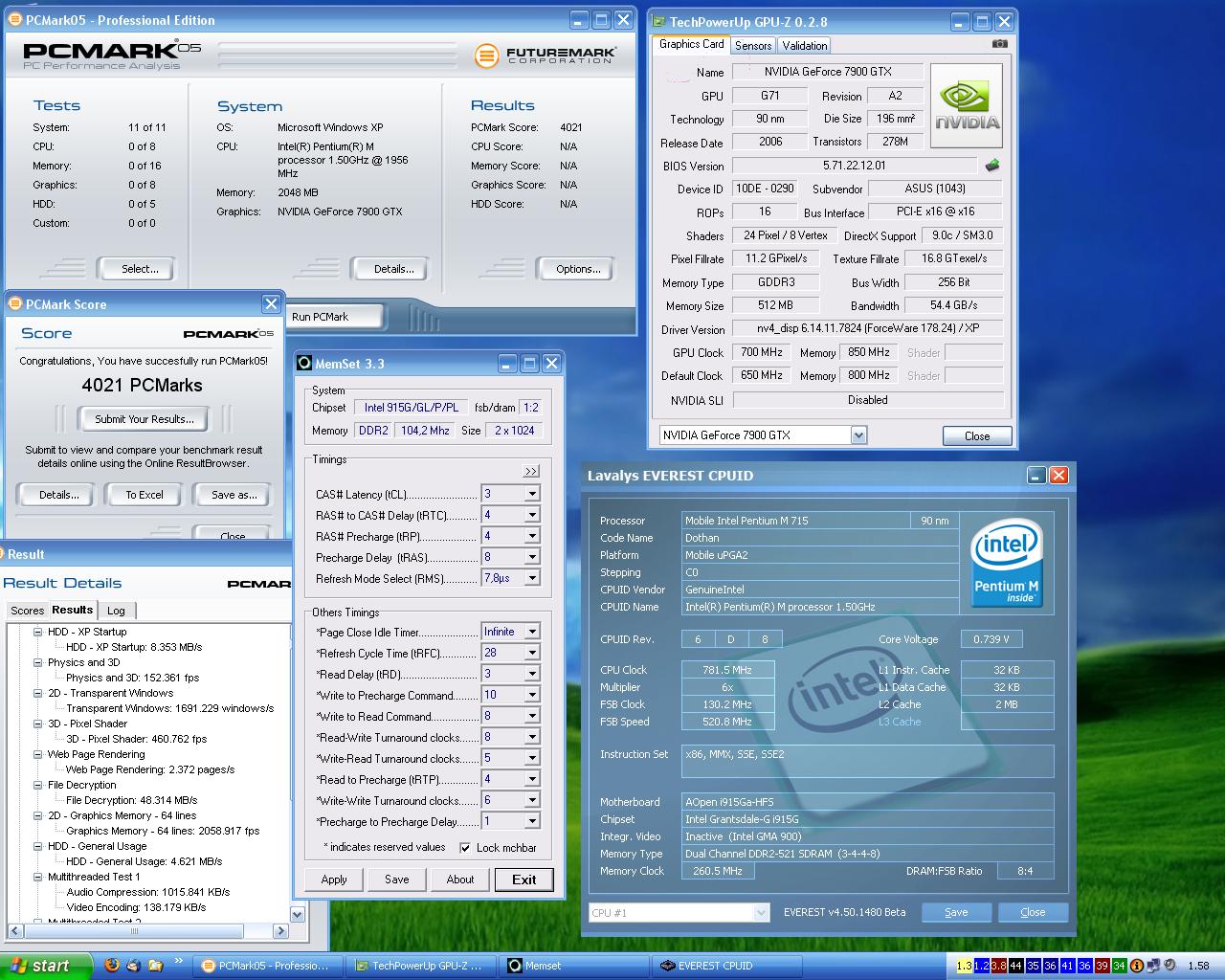
Task: Click the Futuremark logo in PCMark05
Action: [544, 56]
